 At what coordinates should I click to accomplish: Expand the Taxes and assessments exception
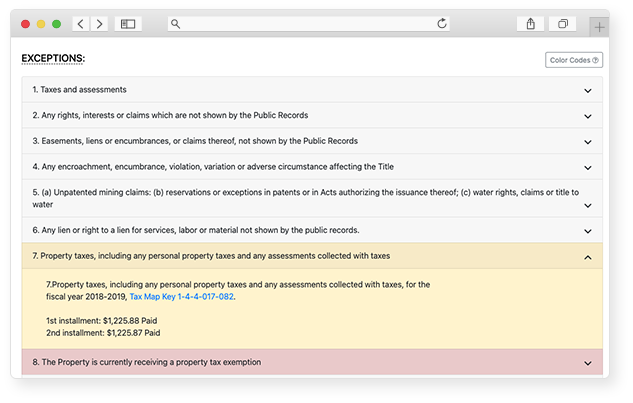(x=588, y=90)
